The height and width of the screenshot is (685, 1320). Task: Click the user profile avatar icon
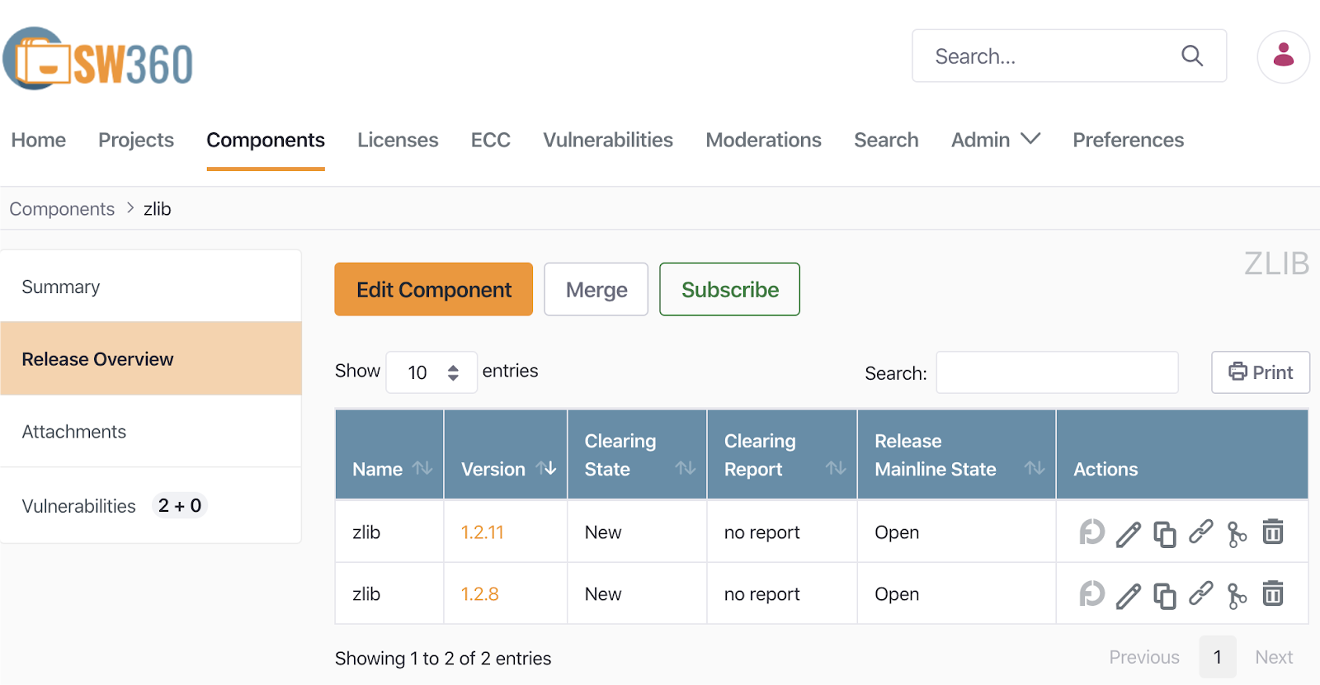coord(1283,56)
